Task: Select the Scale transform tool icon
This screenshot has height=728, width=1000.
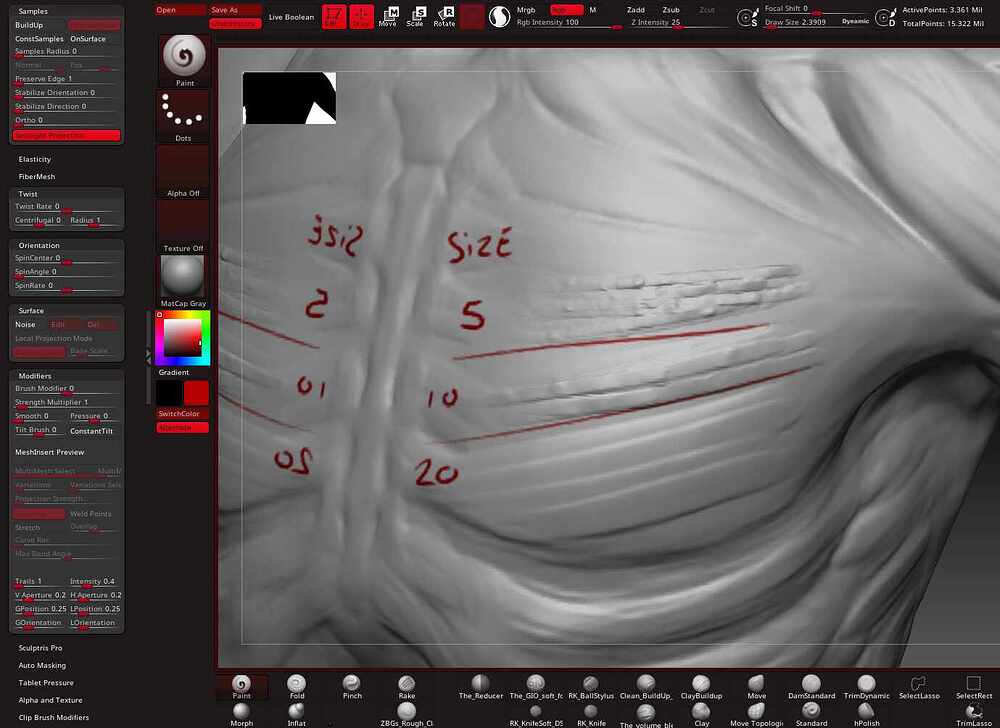Action: 415,17
